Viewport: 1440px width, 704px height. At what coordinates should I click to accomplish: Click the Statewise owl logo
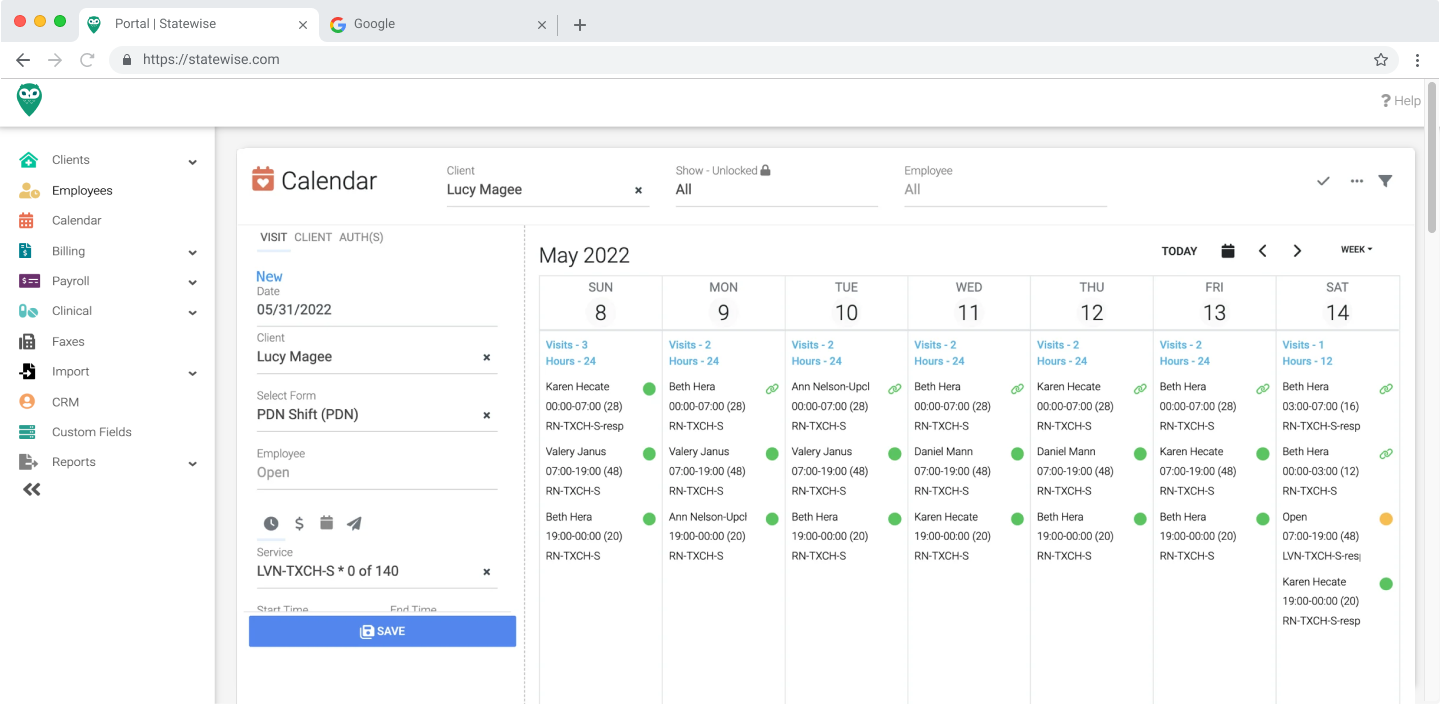pos(29,100)
